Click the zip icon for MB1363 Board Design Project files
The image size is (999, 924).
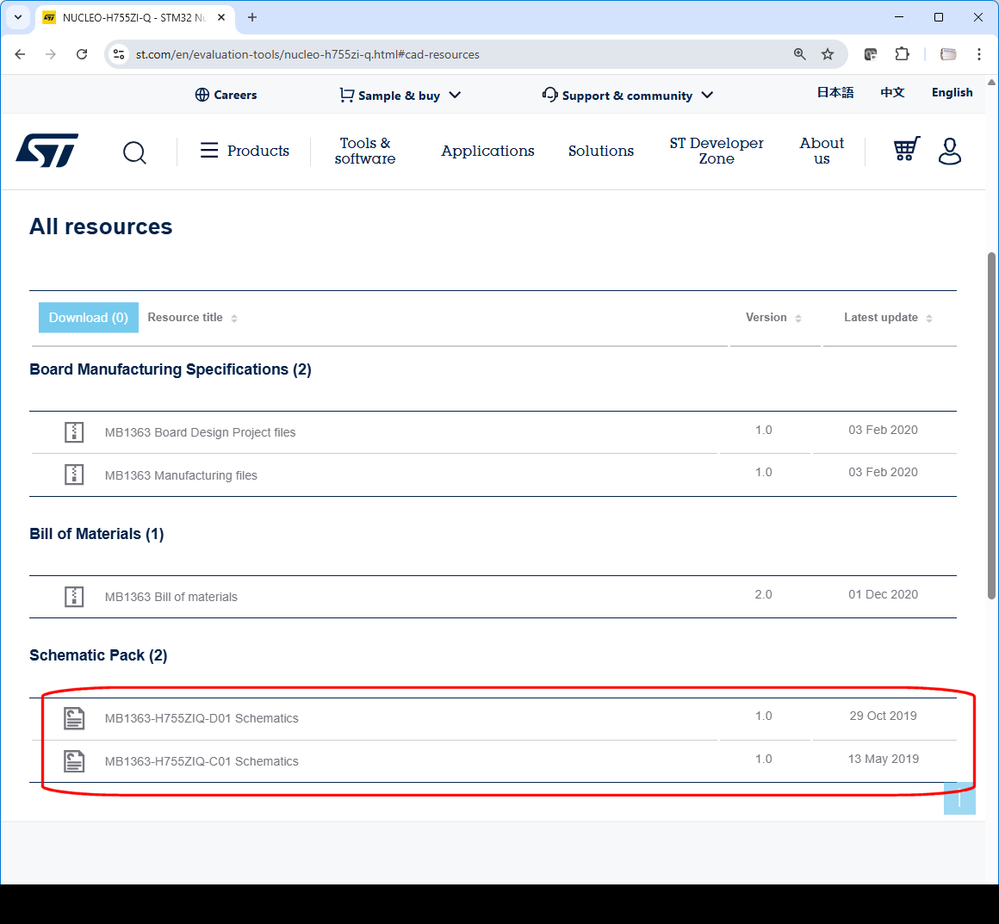[x=74, y=432]
